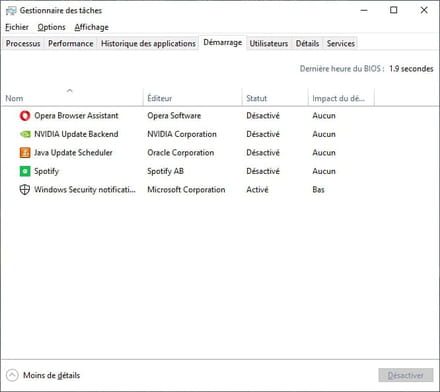The image size is (440, 392).
Task: Click Aucun impact in NVIDIA row
Action: [x=324, y=134]
